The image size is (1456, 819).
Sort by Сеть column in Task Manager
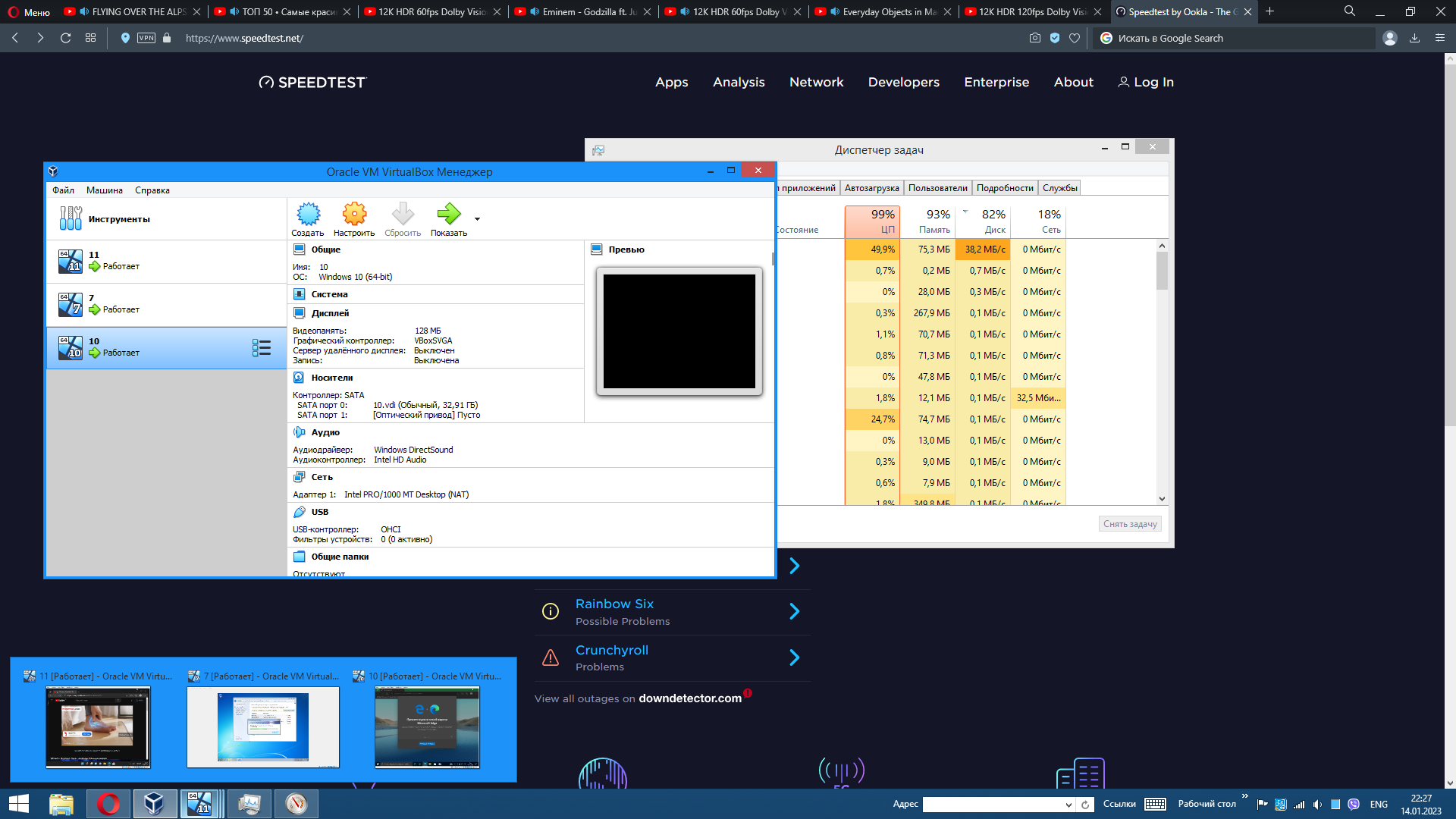pos(1039,221)
